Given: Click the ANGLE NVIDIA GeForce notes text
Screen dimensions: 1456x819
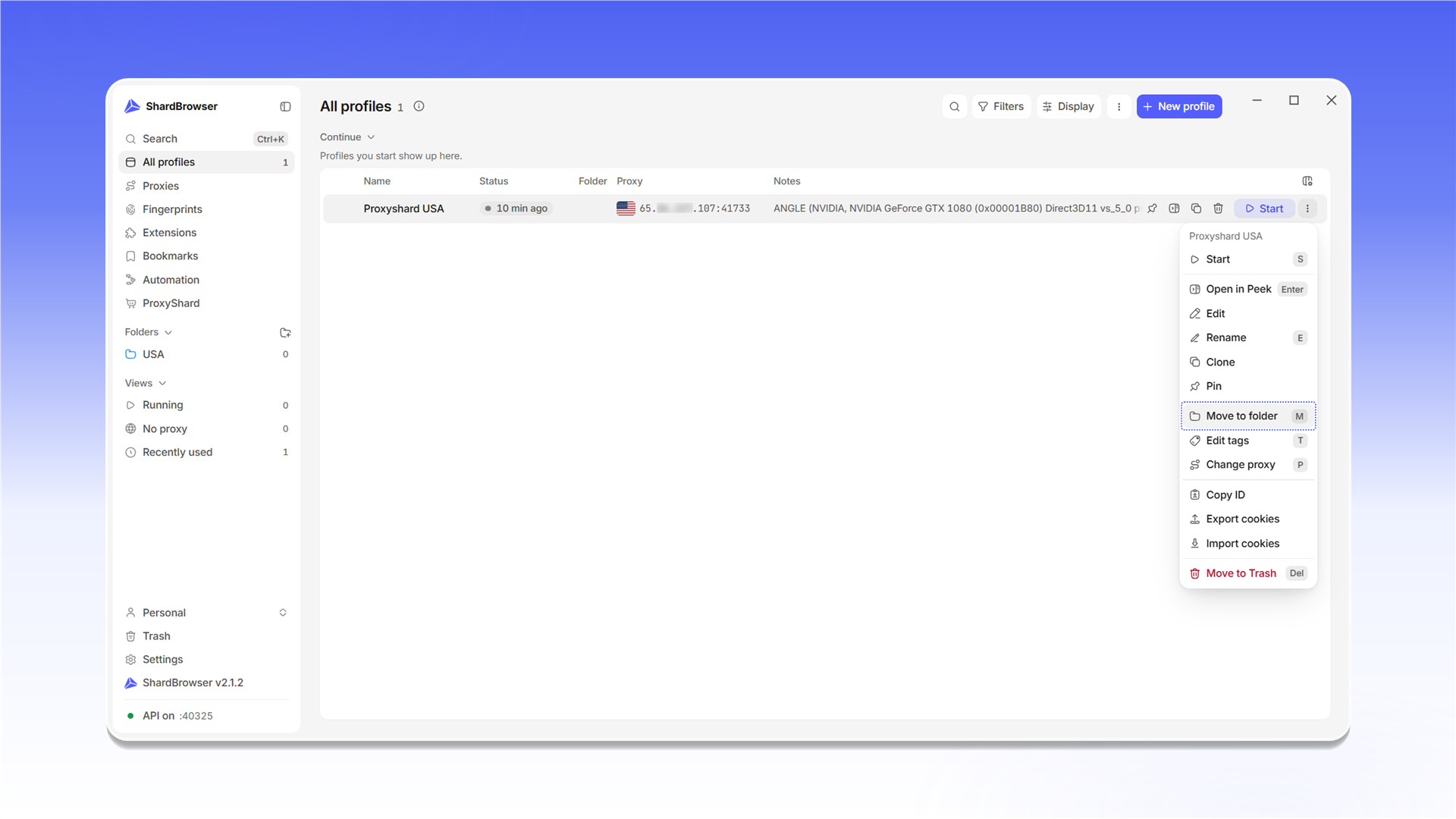Looking at the screenshot, I should coord(956,209).
